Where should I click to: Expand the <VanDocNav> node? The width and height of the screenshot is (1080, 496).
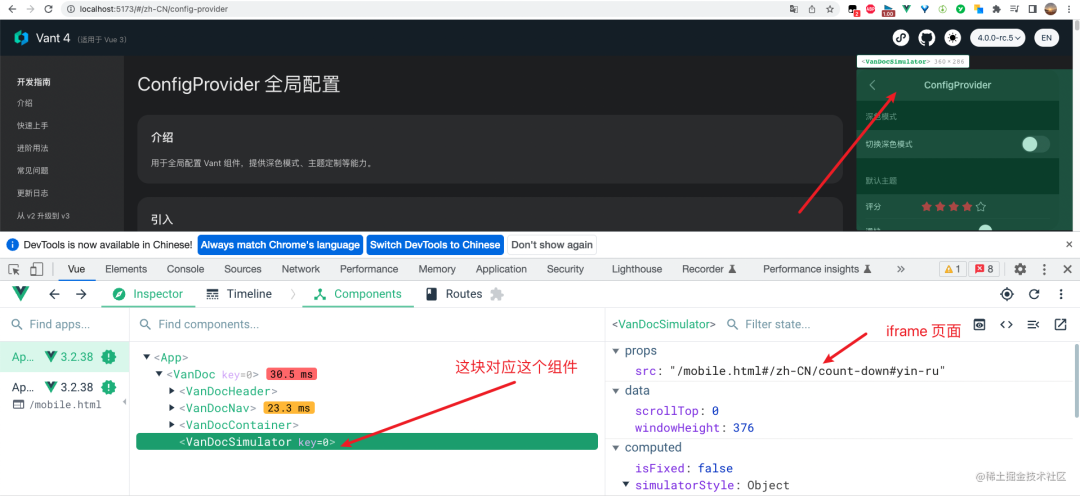[x=172, y=408]
